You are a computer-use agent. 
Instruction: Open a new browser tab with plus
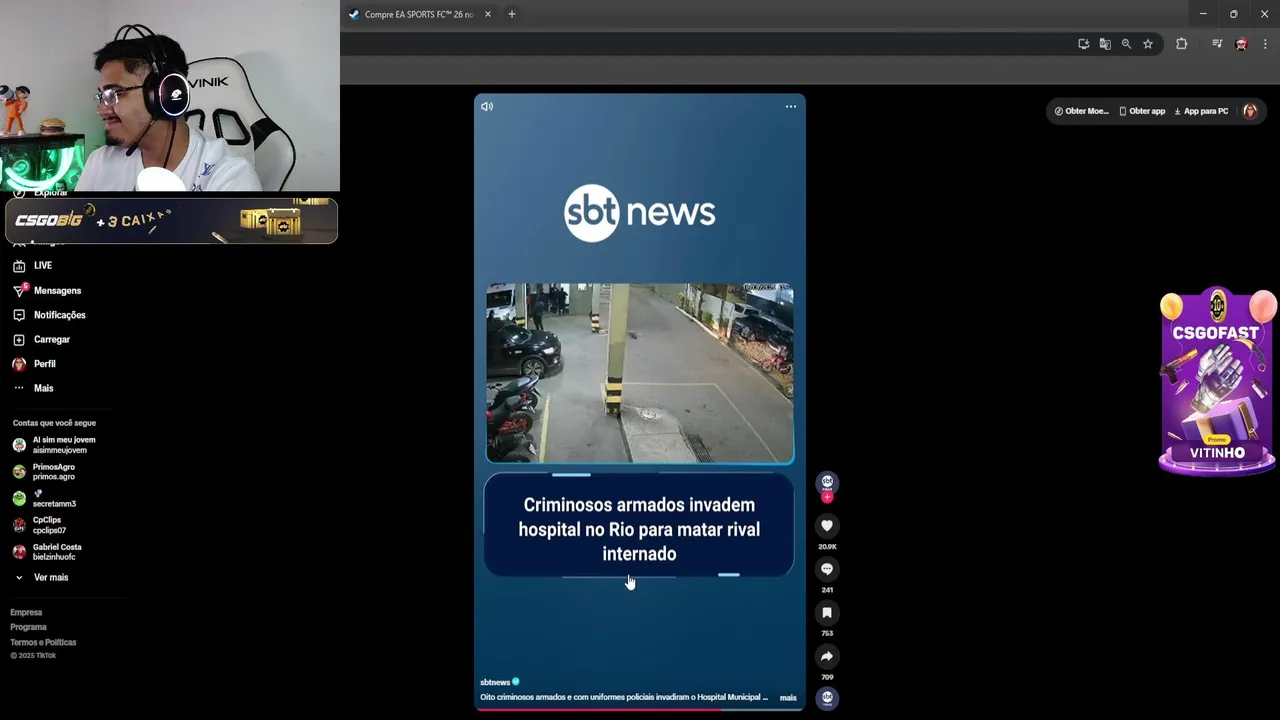point(512,14)
